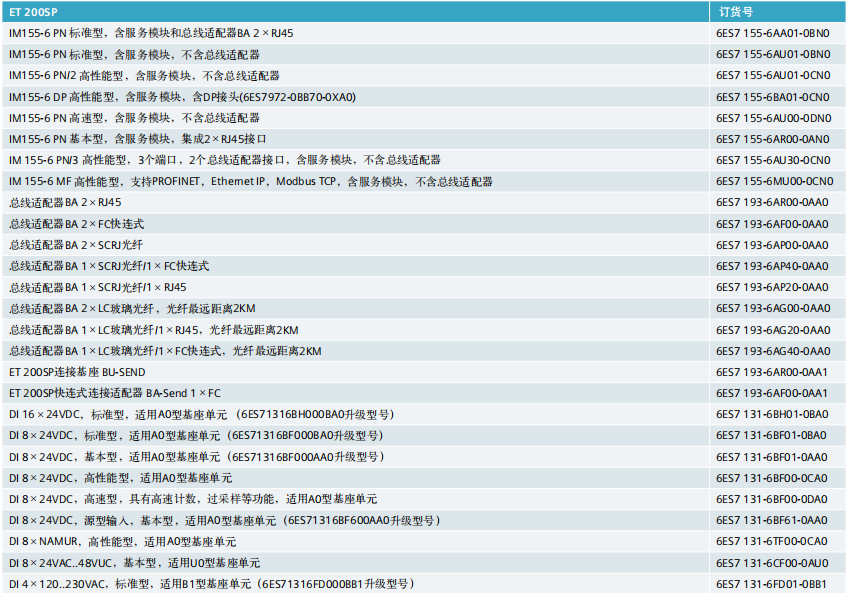
Task: Click IM155-6 PN 标准型 row with BA 2×RJ45
Action: point(151,33)
